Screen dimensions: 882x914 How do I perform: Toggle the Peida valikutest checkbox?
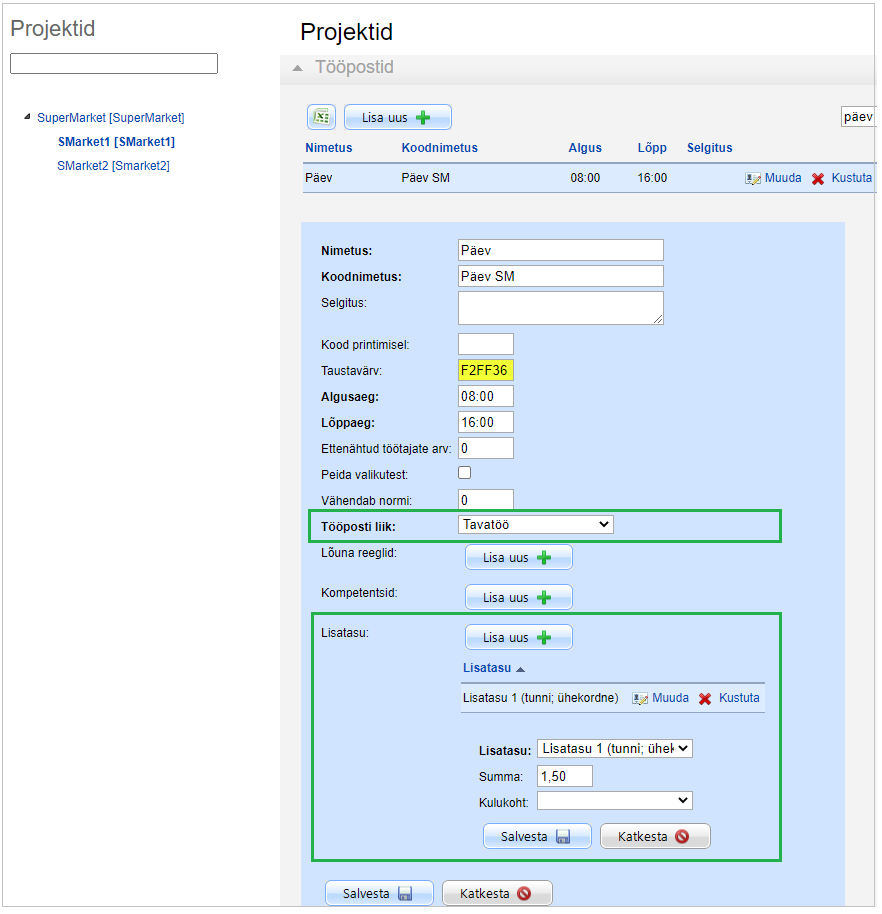(464, 472)
